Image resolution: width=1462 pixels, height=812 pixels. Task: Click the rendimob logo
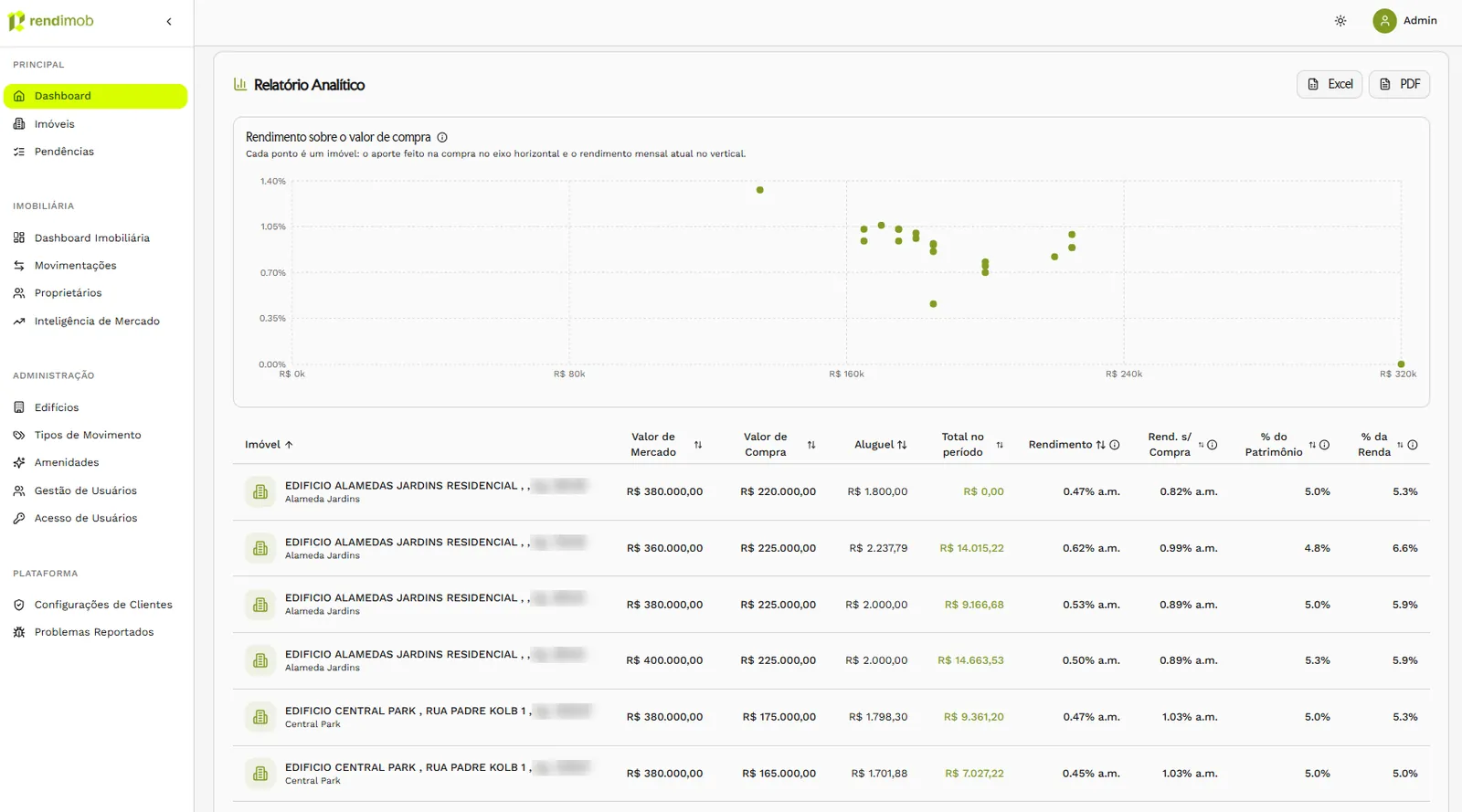(51, 21)
